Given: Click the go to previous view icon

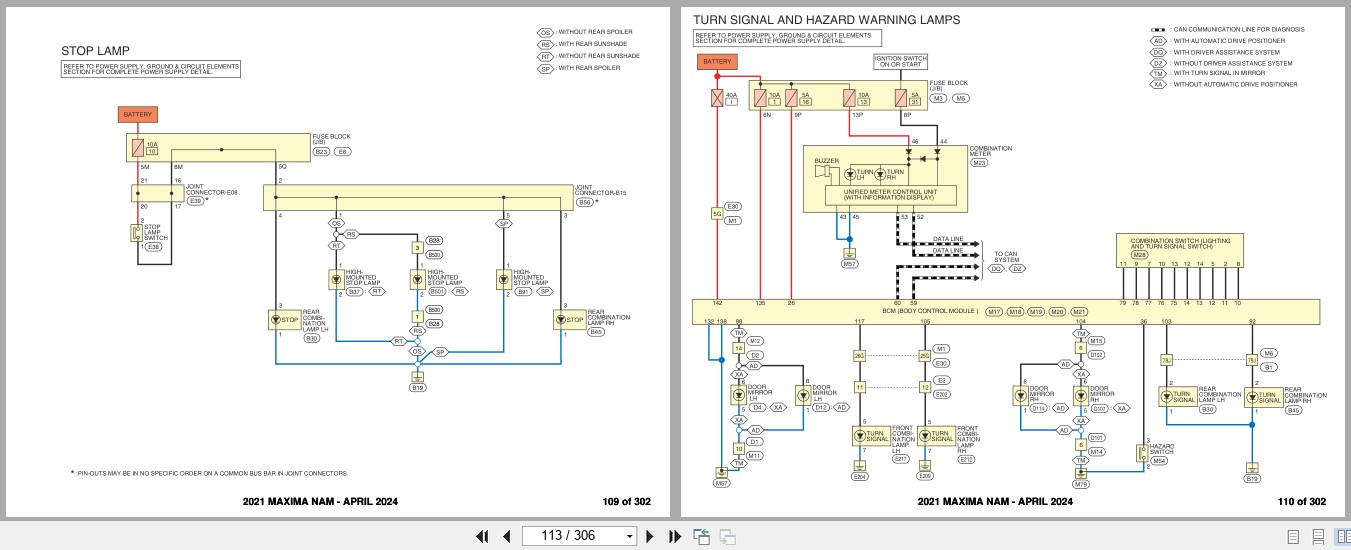Looking at the screenshot, I should point(702,537).
